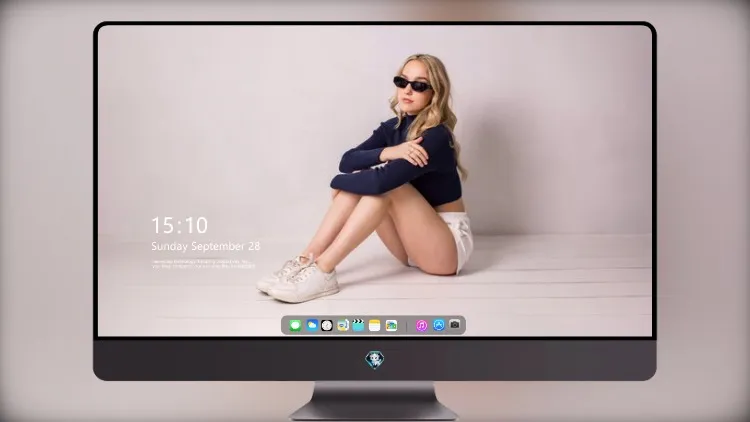The image size is (750, 422).
Task: Click the 15:10 clock widget
Action: pyautogui.click(x=179, y=225)
